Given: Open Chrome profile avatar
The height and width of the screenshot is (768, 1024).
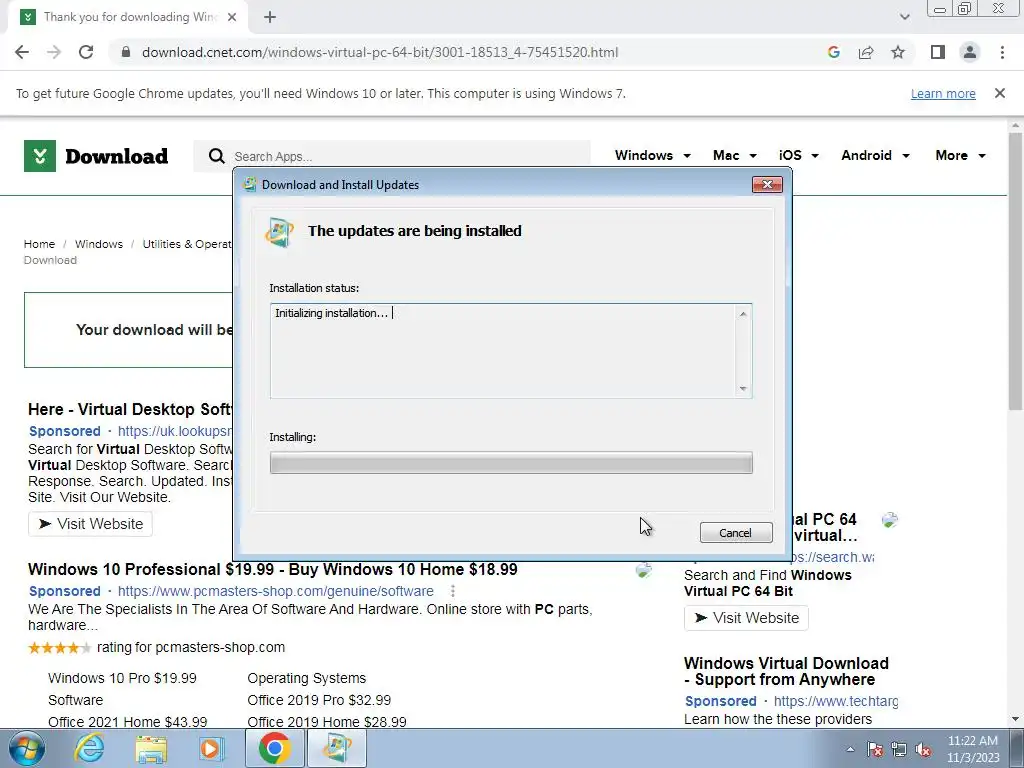Looking at the screenshot, I should click(x=970, y=52).
